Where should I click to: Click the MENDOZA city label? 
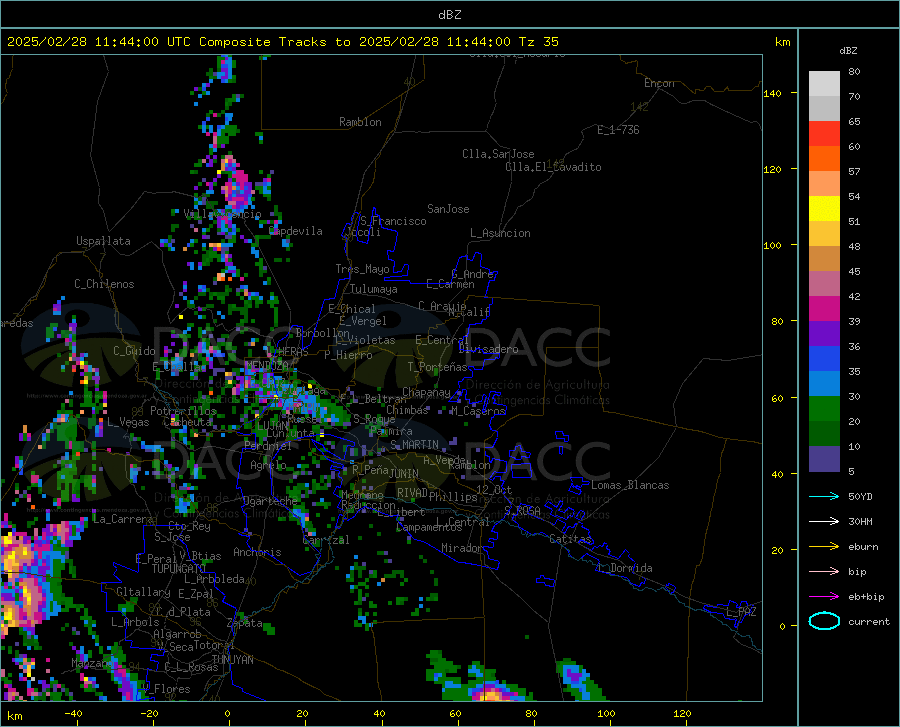tap(267, 365)
